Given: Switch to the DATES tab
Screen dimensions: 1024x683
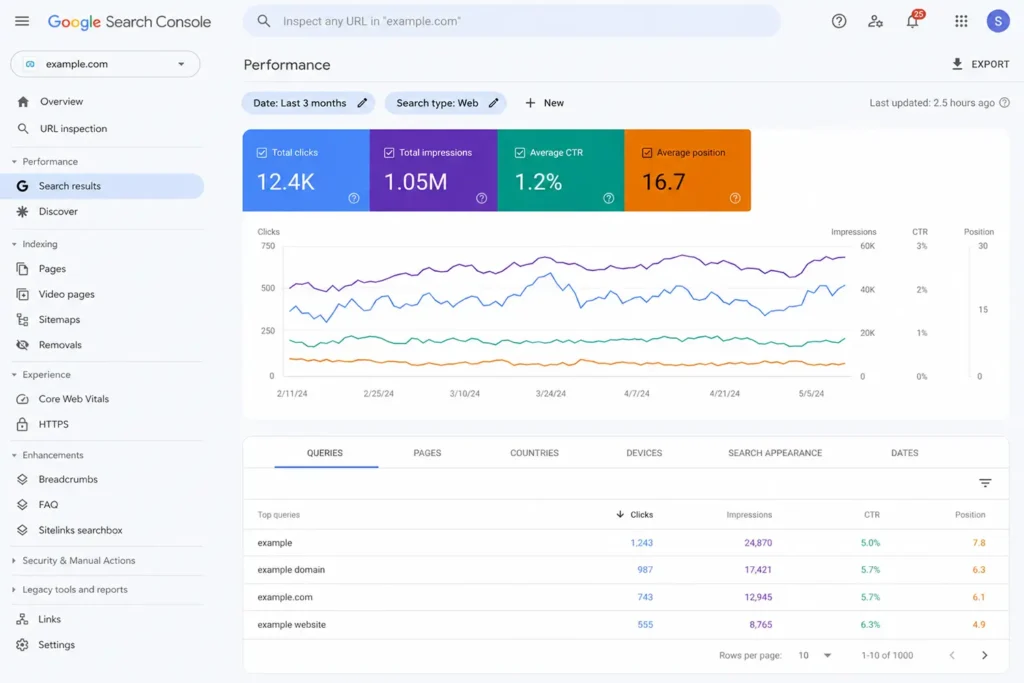Looking at the screenshot, I should [904, 453].
